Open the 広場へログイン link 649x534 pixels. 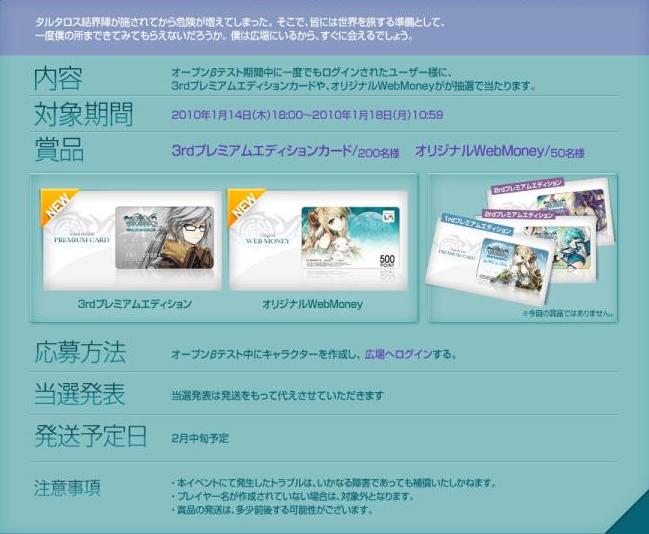point(398,354)
